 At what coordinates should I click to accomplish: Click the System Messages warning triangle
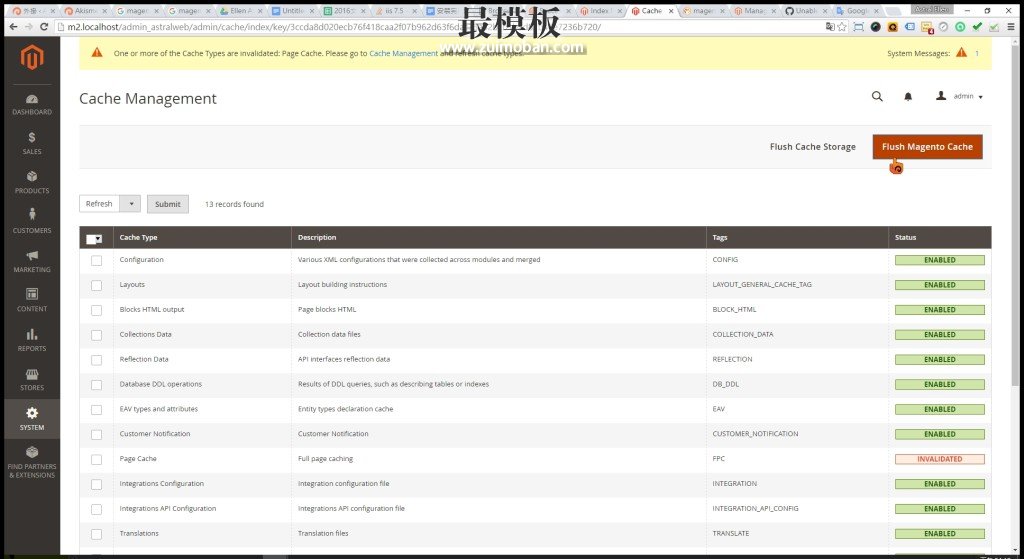tap(961, 53)
